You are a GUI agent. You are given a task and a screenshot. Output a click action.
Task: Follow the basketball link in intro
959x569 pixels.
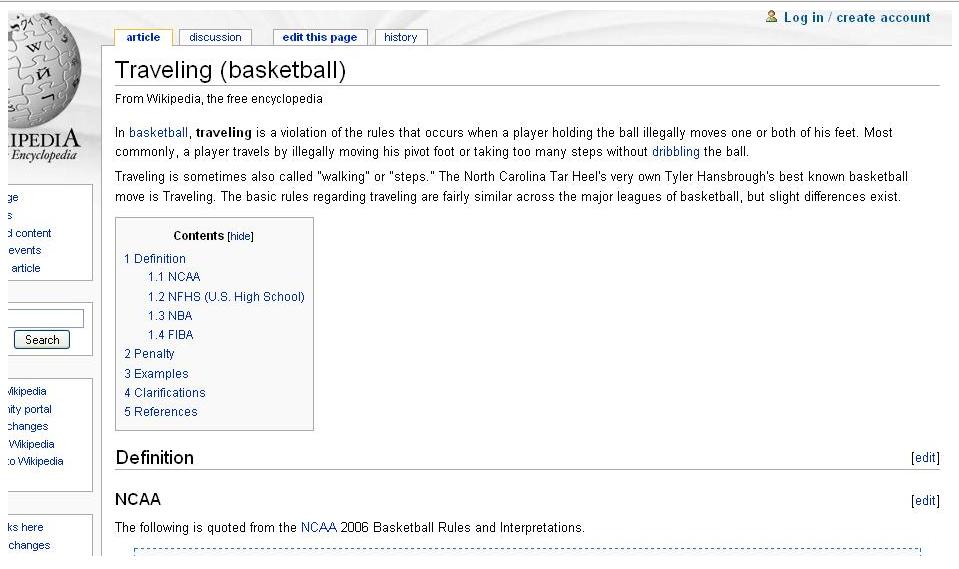coord(158,133)
